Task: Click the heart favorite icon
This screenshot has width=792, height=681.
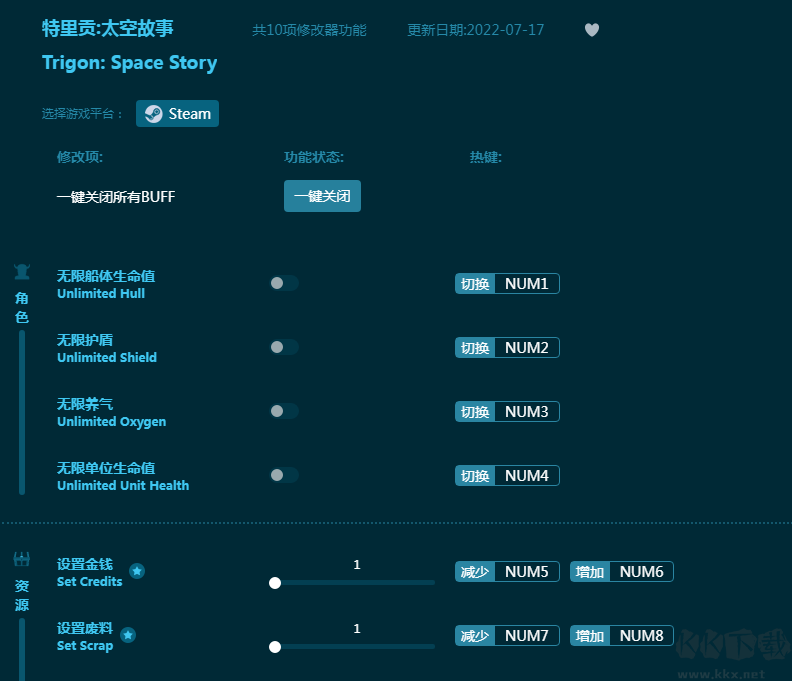Action: 592,30
